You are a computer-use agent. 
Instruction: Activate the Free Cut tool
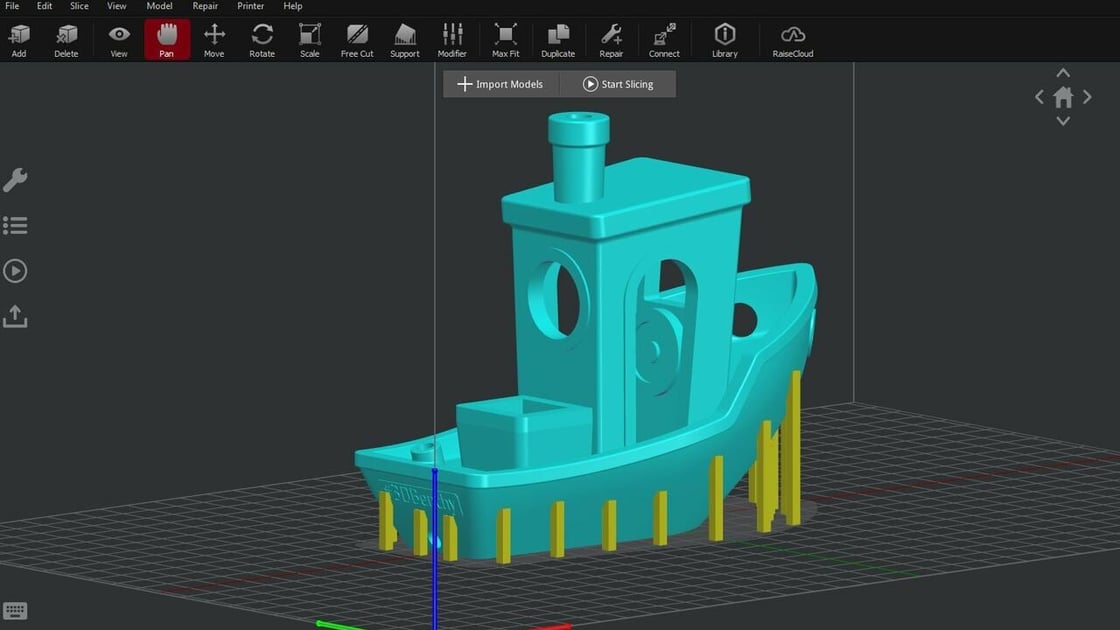tap(356, 39)
